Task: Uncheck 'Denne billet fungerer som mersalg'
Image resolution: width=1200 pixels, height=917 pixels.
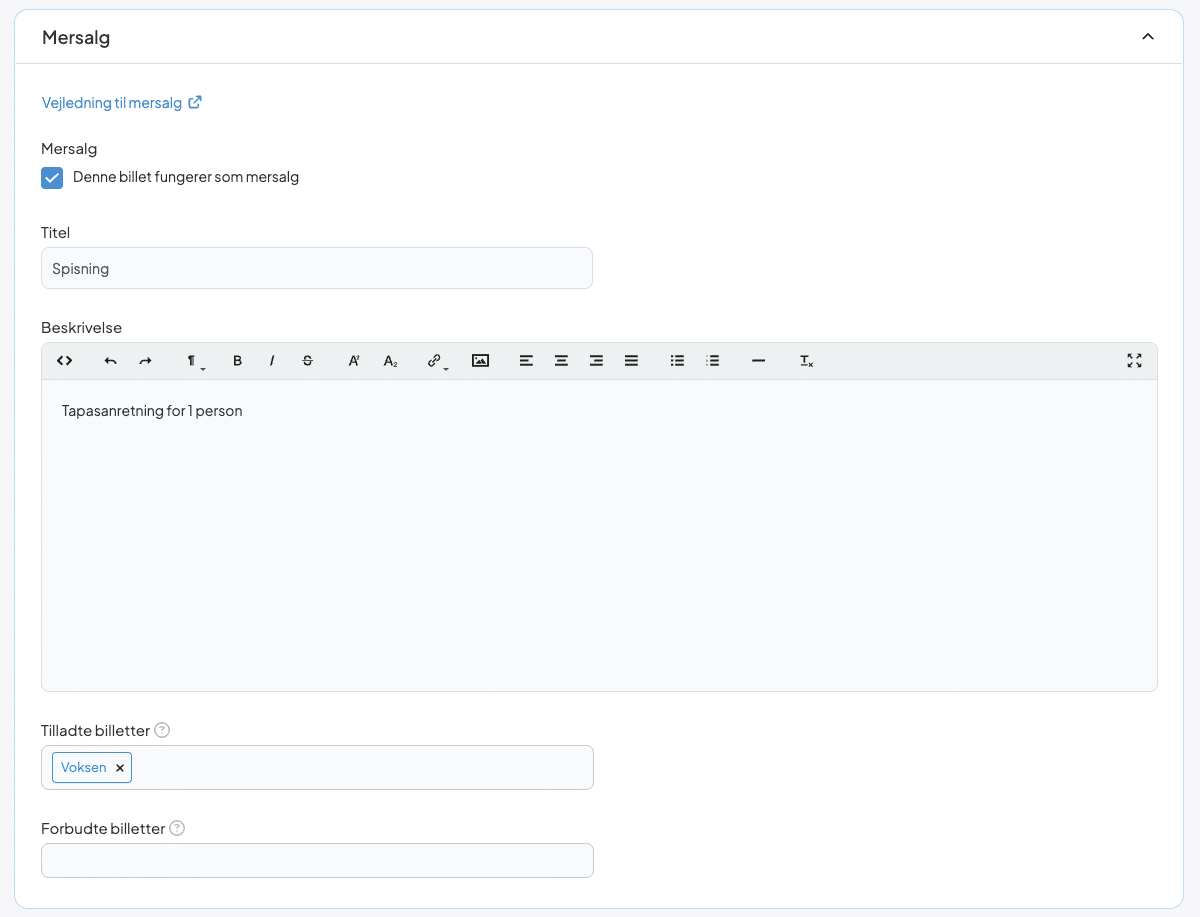Action: tap(52, 178)
